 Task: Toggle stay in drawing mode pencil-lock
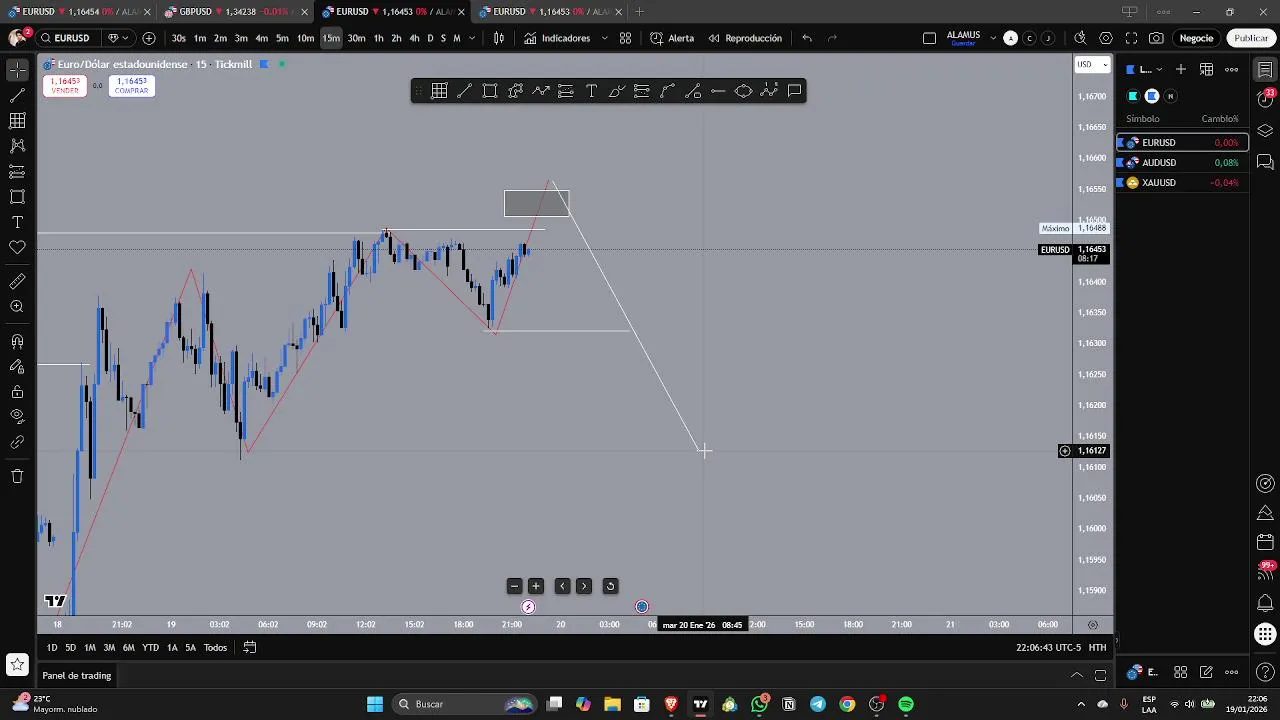(x=17, y=367)
